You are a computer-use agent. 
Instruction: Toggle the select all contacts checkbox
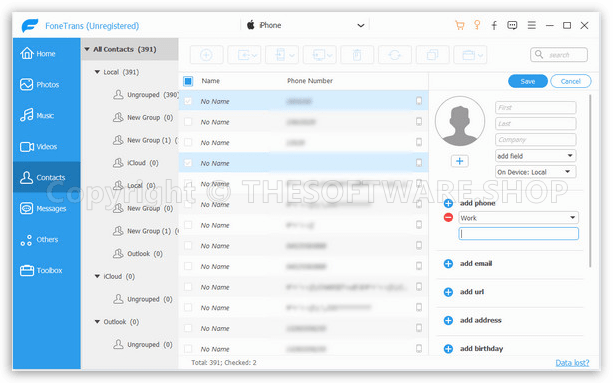click(188, 81)
